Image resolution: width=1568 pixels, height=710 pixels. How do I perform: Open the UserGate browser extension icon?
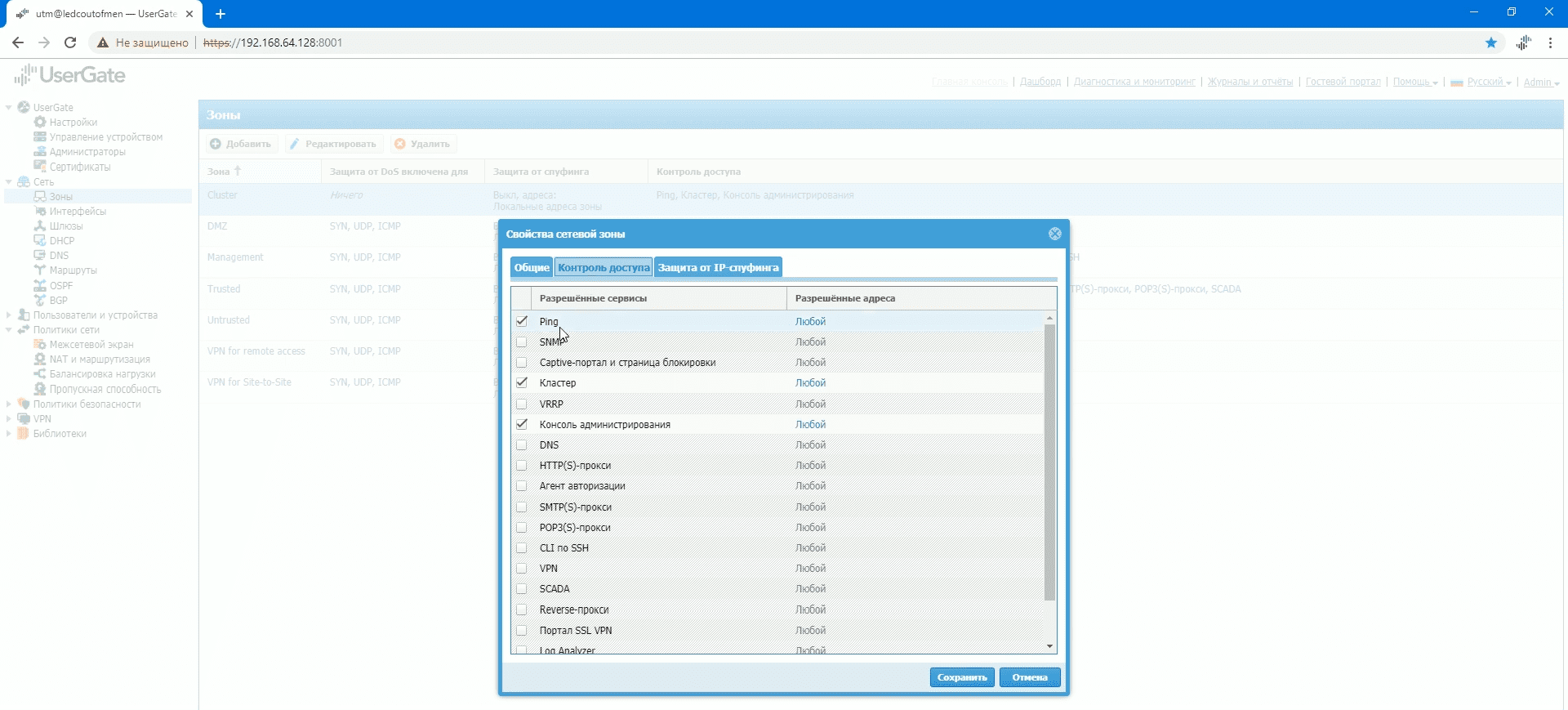[x=1524, y=42]
